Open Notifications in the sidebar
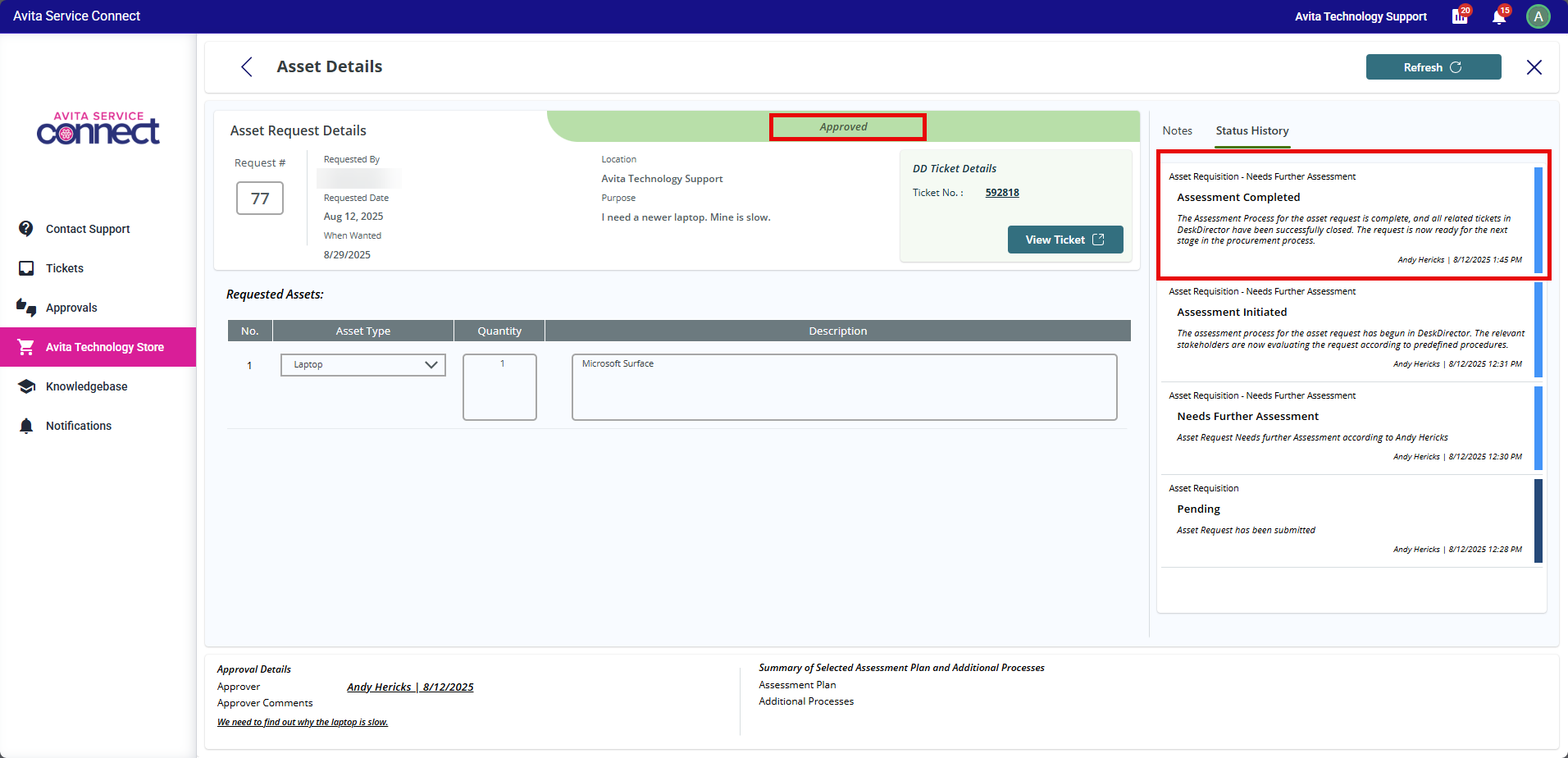1568x758 pixels. [x=98, y=426]
